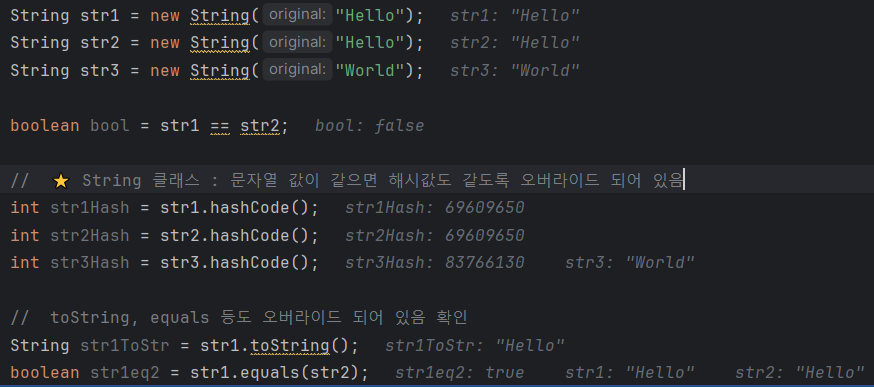Click the inline value "str1eq2: true"
Image resolution: width=874 pixels, height=387 pixels.
[x=460, y=373]
